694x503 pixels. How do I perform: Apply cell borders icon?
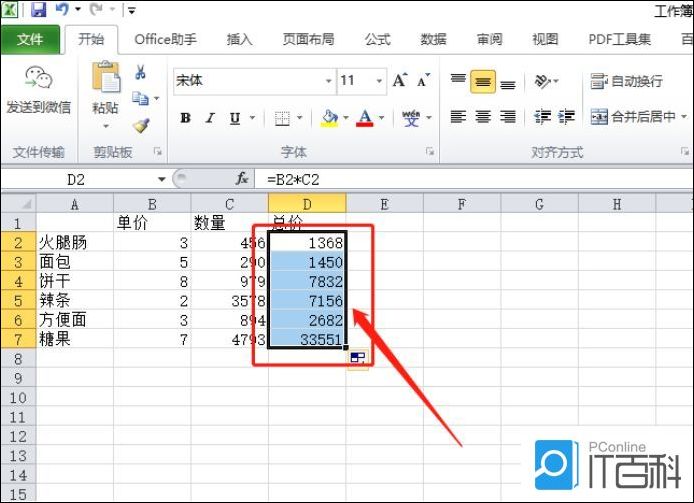point(282,118)
